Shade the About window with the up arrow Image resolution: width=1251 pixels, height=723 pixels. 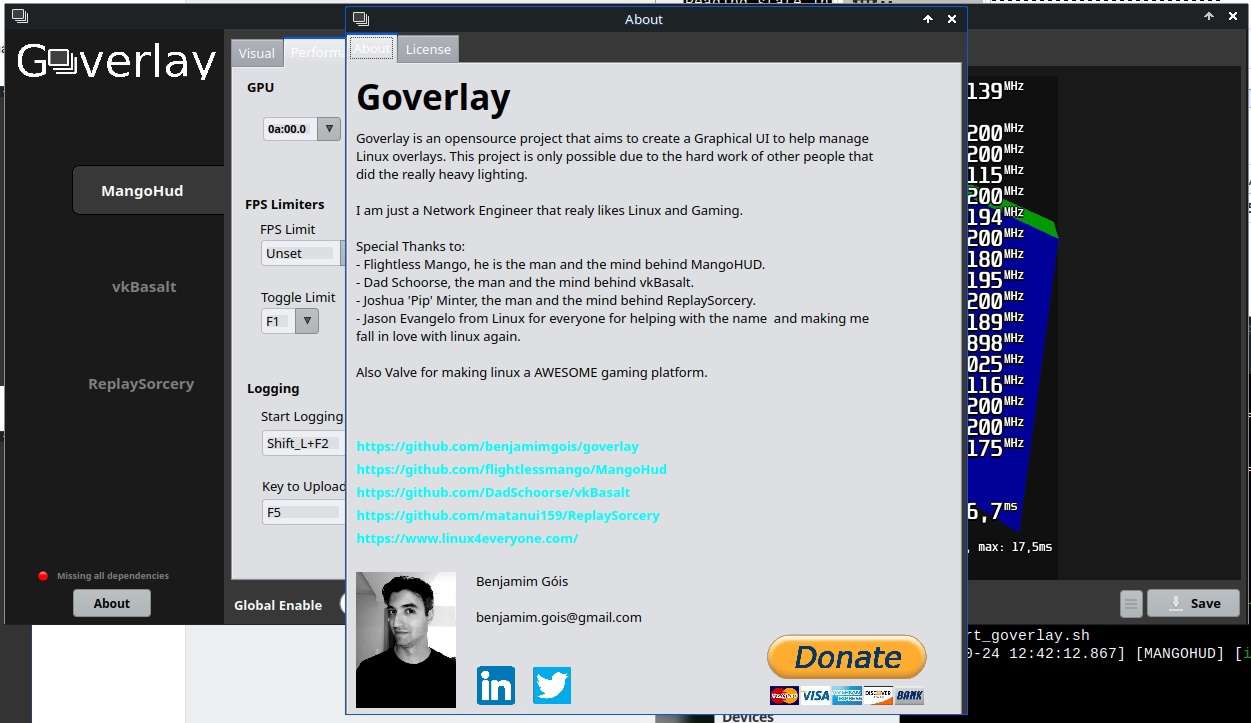(x=928, y=19)
